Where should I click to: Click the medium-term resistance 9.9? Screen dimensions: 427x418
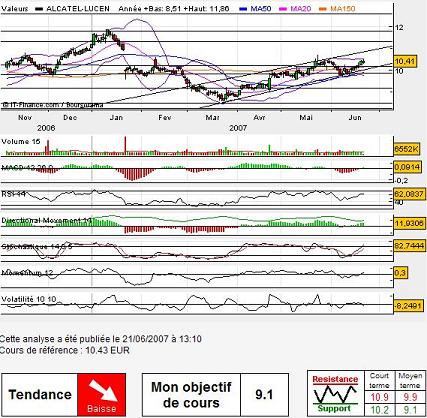click(x=410, y=397)
